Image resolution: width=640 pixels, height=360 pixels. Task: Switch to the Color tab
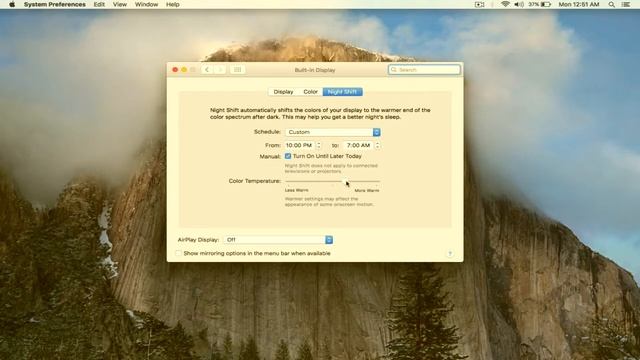click(x=311, y=92)
